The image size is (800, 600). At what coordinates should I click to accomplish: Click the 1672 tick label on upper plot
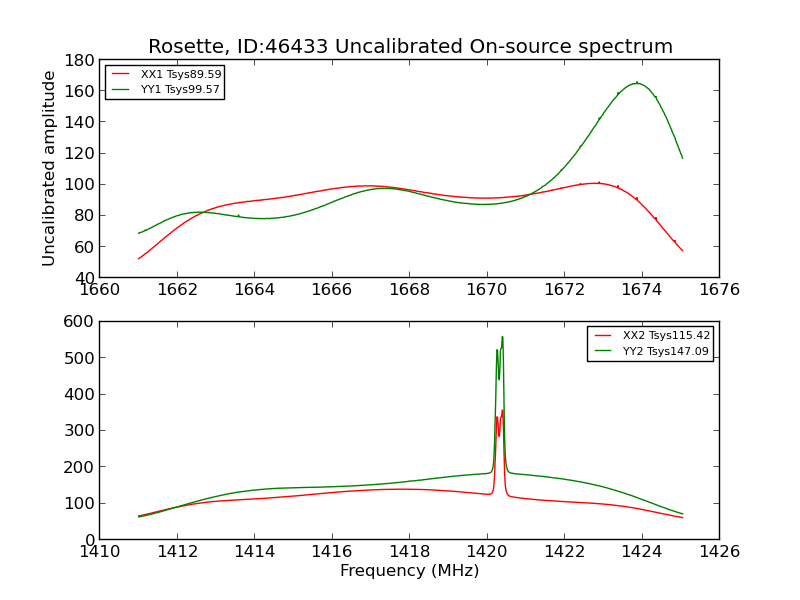pyautogui.click(x=564, y=290)
